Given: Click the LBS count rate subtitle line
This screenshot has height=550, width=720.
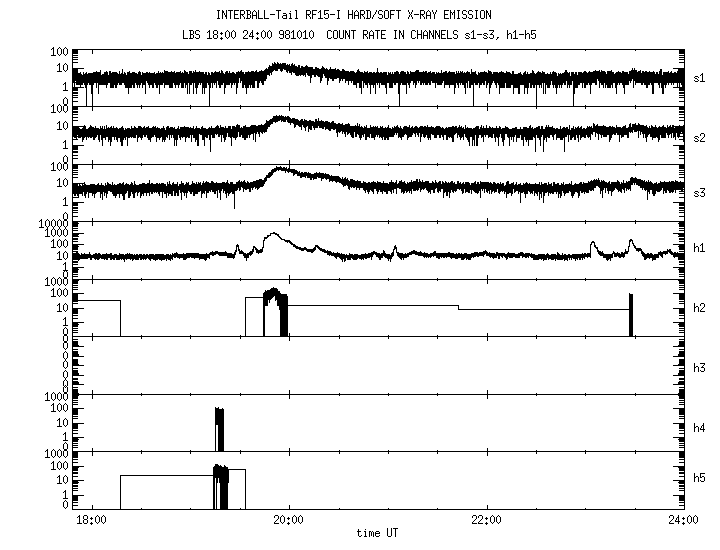Looking at the screenshot, I should tap(360, 35).
